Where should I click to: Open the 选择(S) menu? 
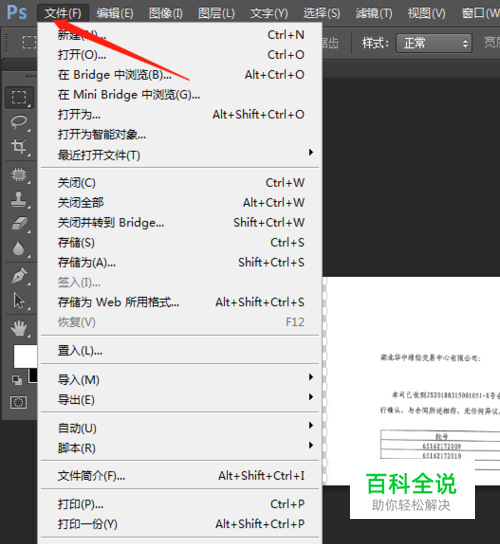coord(322,13)
